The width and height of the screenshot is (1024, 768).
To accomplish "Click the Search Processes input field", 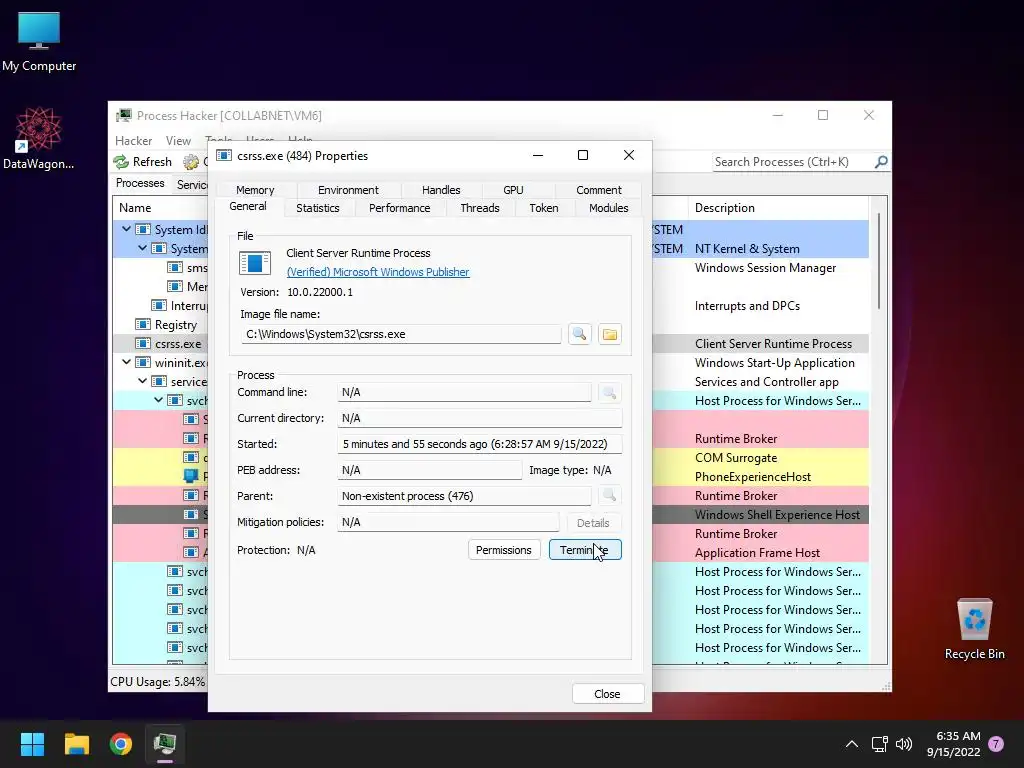I will pos(793,161).
